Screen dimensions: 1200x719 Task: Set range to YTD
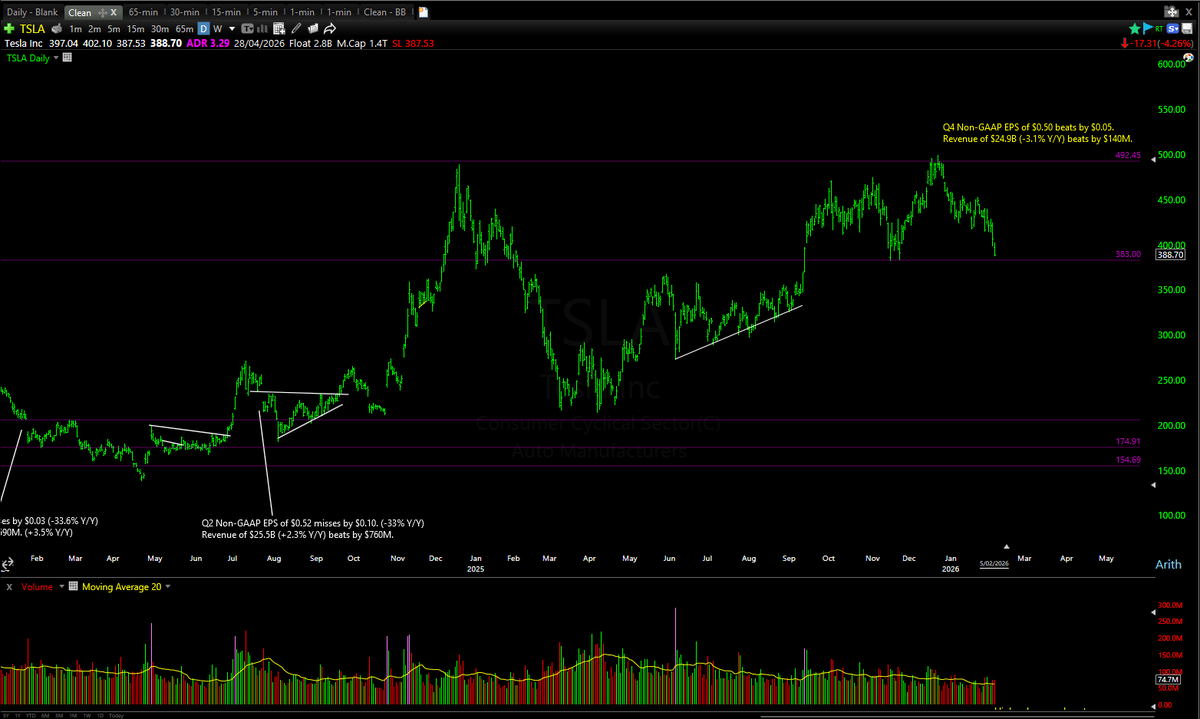coord(31,715)
